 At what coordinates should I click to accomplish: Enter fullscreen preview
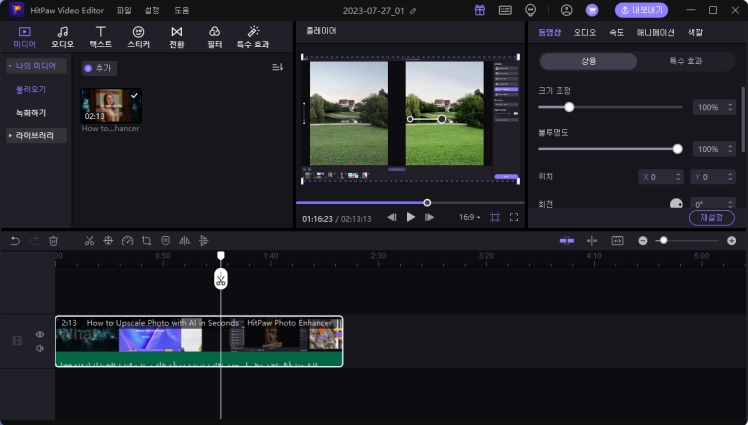514,218
